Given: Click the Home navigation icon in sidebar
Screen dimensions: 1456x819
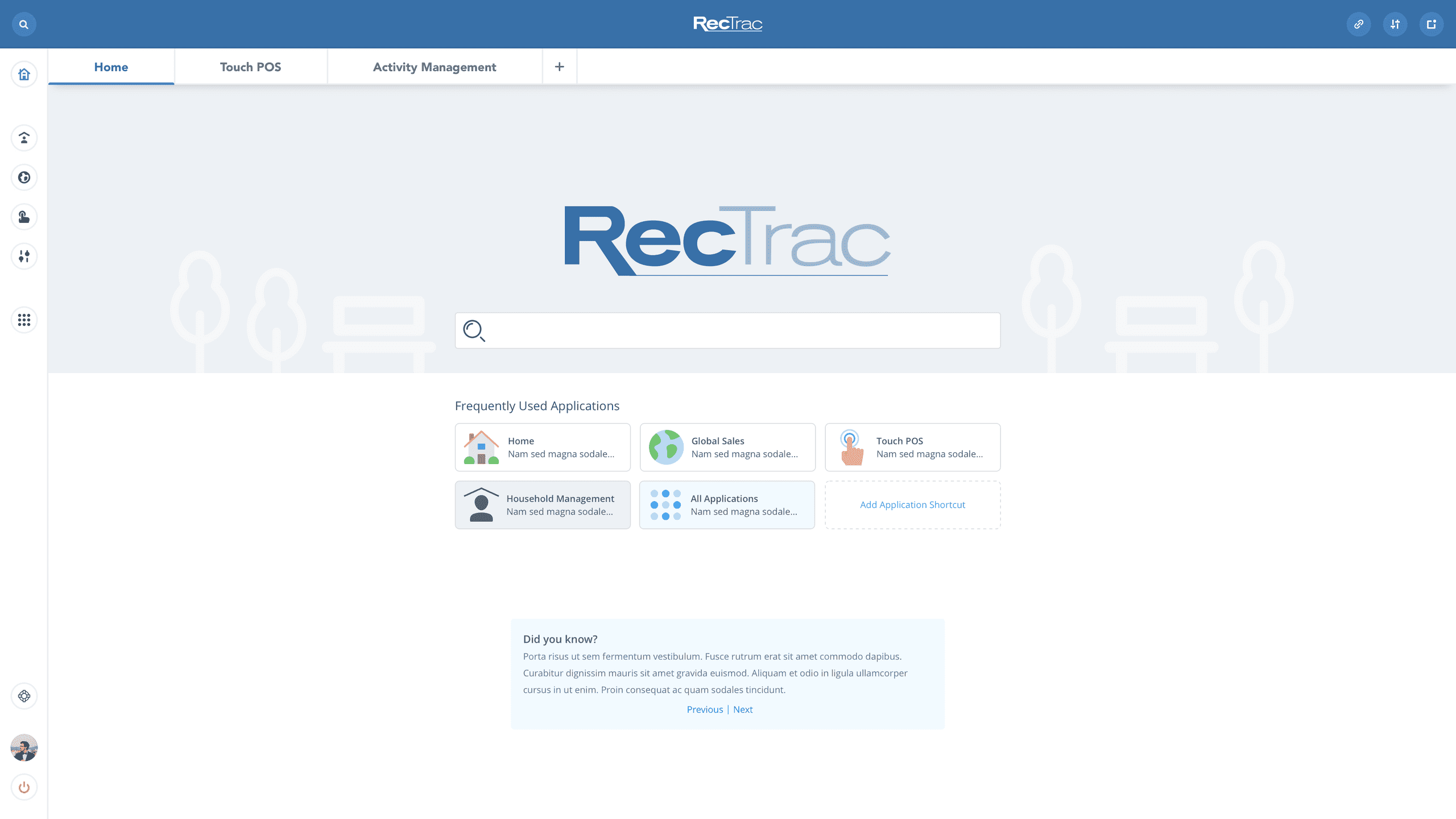Looking at the screenshot, I should pos(24,74).
